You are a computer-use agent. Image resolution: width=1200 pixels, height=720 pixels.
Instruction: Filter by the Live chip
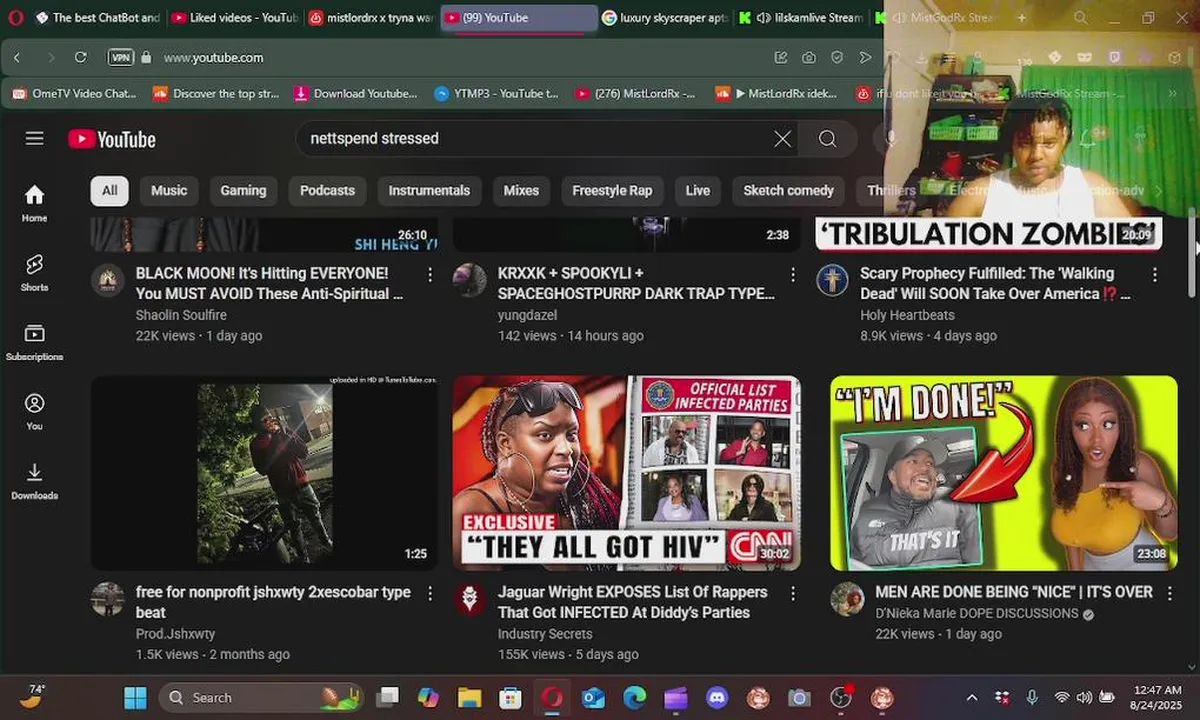(x=698, y=191)
